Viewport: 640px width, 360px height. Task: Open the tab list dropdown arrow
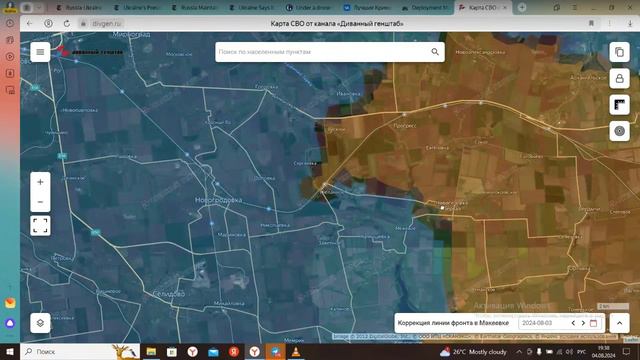[x=39, y=7]
